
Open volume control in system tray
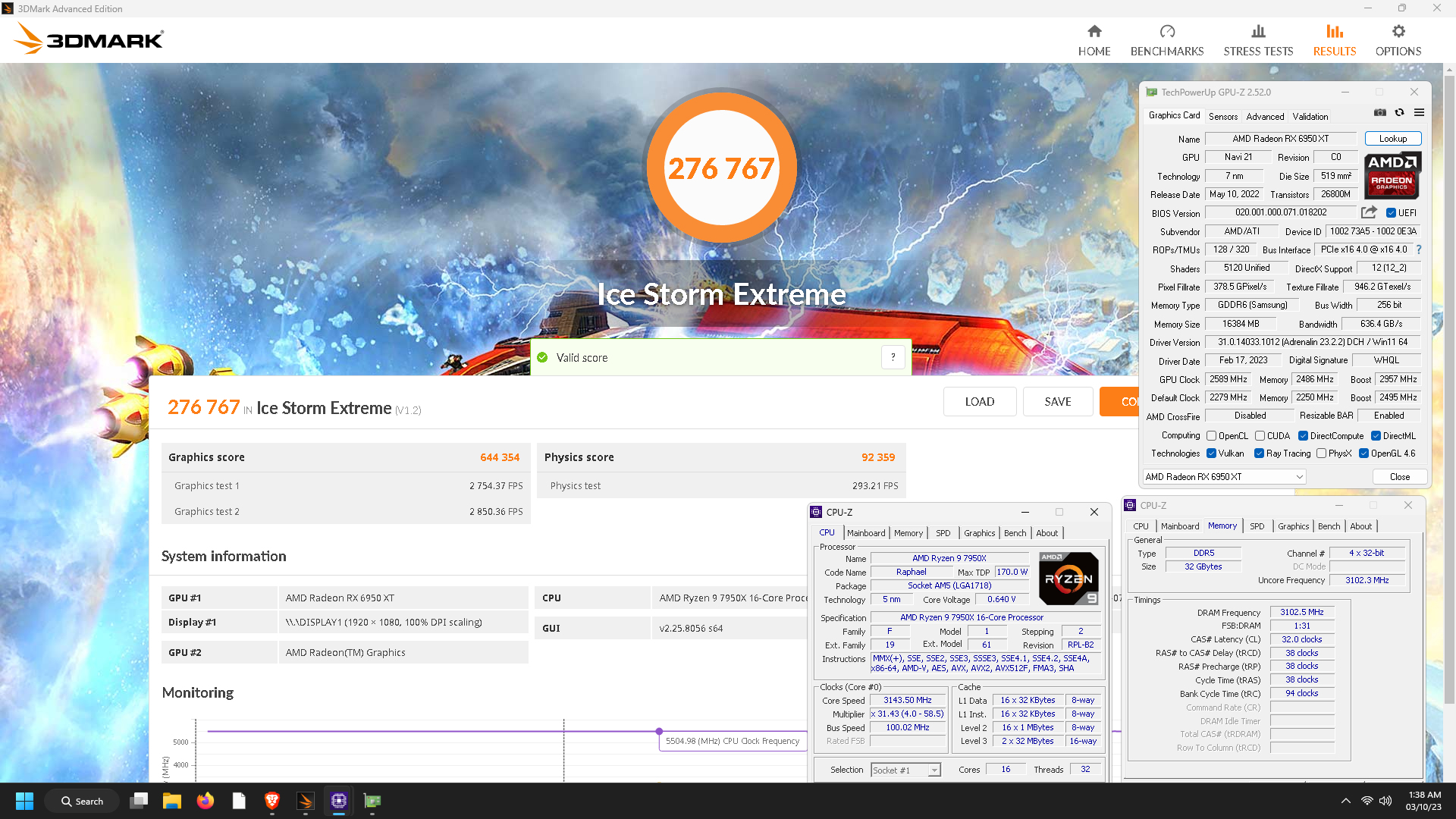pos(1385,801)
